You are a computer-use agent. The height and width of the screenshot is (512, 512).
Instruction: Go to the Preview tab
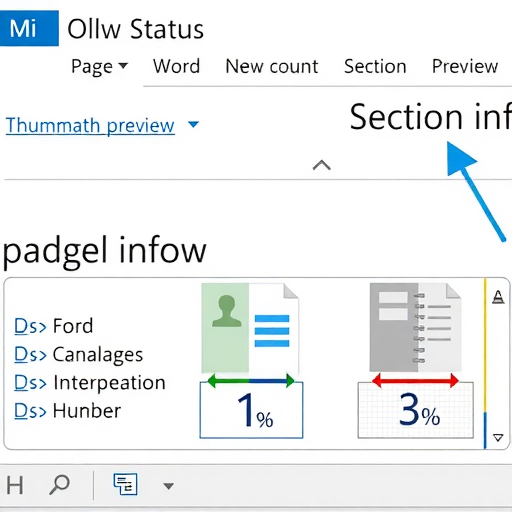[x=465, y=66]
